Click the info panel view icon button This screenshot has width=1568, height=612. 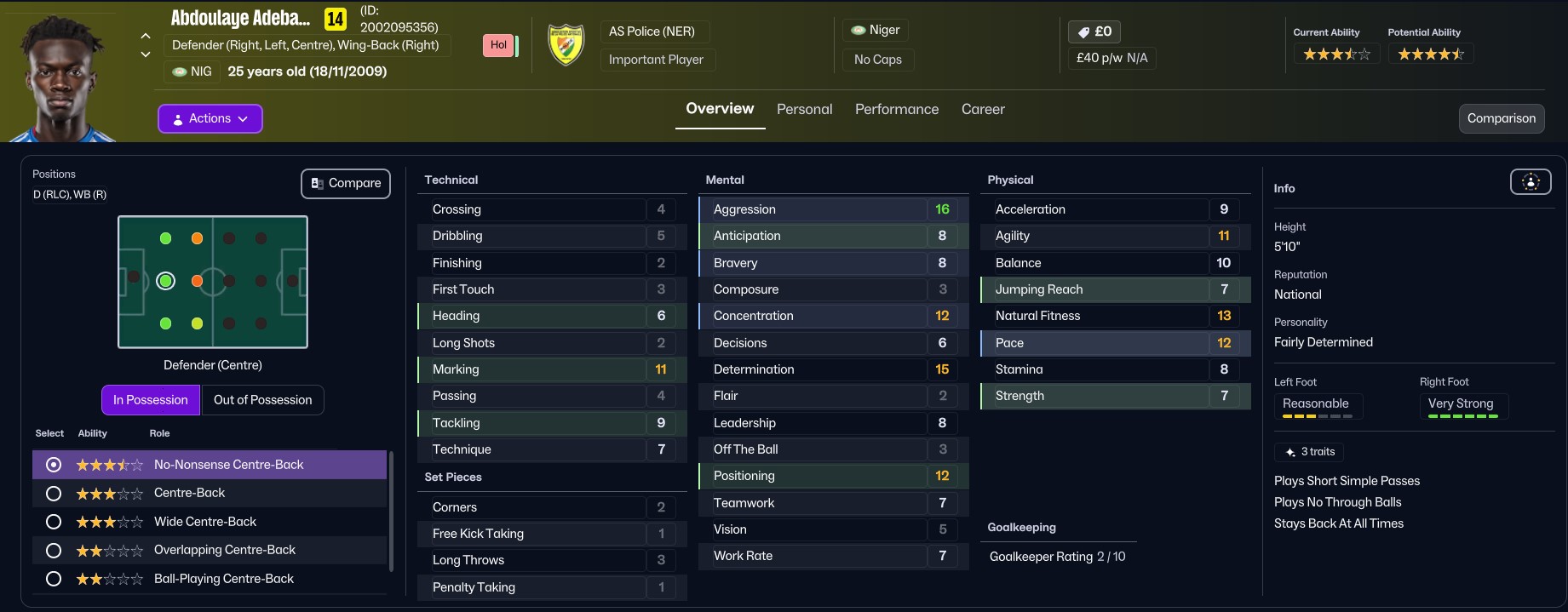click(x=1531, y=182)
